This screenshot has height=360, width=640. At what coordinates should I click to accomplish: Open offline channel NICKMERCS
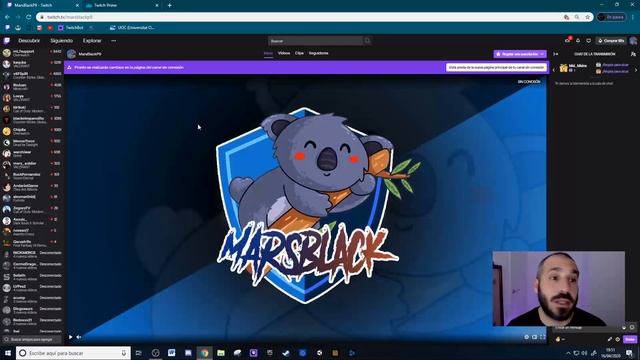[x=32, y=254]
